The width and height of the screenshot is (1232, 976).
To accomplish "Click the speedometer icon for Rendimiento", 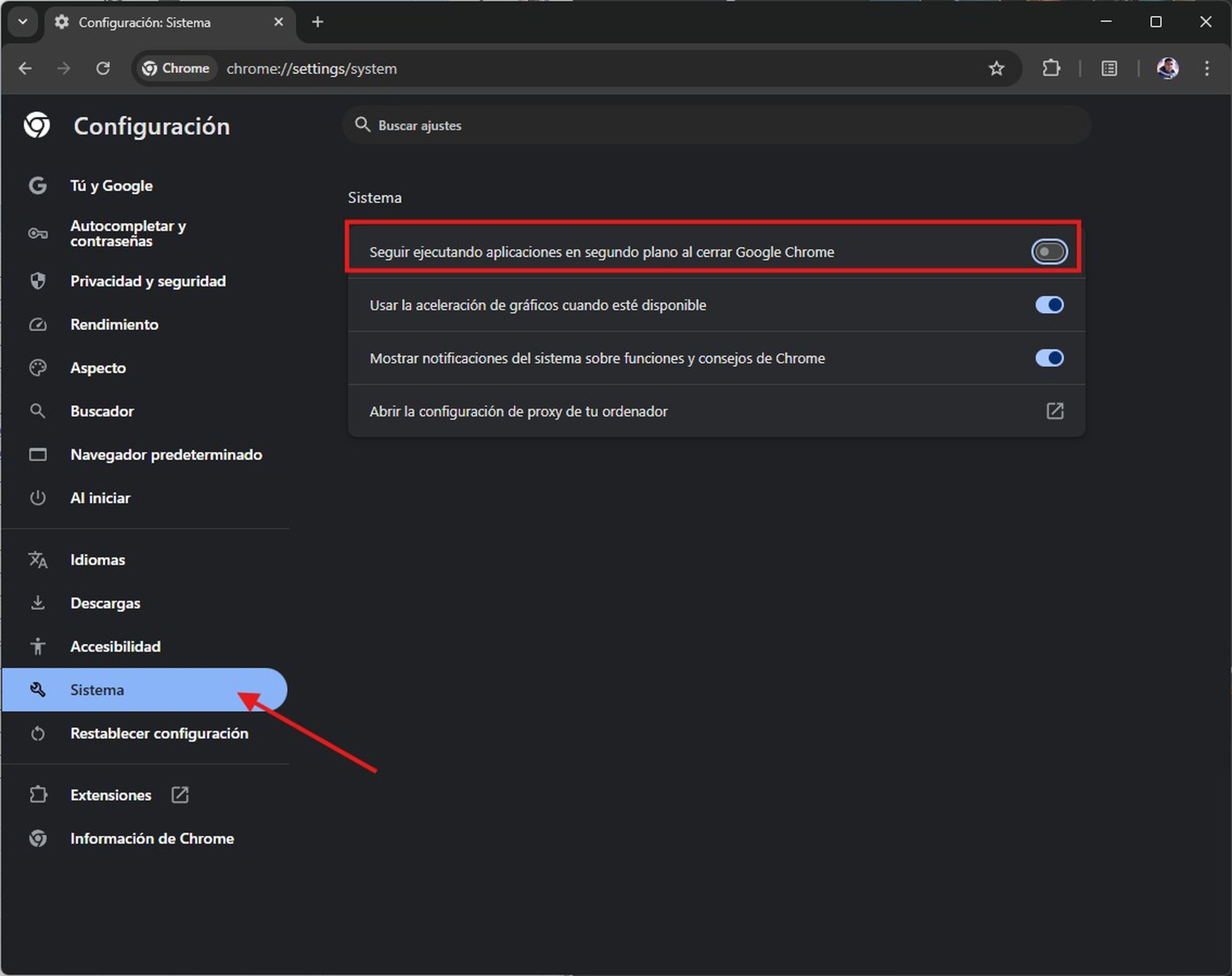I will [x=38, y=325].
